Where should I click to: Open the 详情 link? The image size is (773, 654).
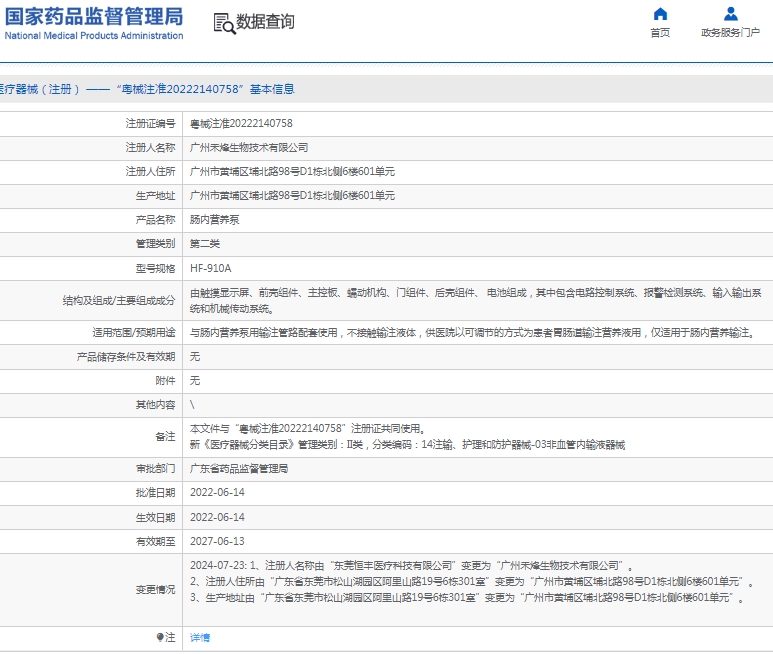click(x=200, y=637)
